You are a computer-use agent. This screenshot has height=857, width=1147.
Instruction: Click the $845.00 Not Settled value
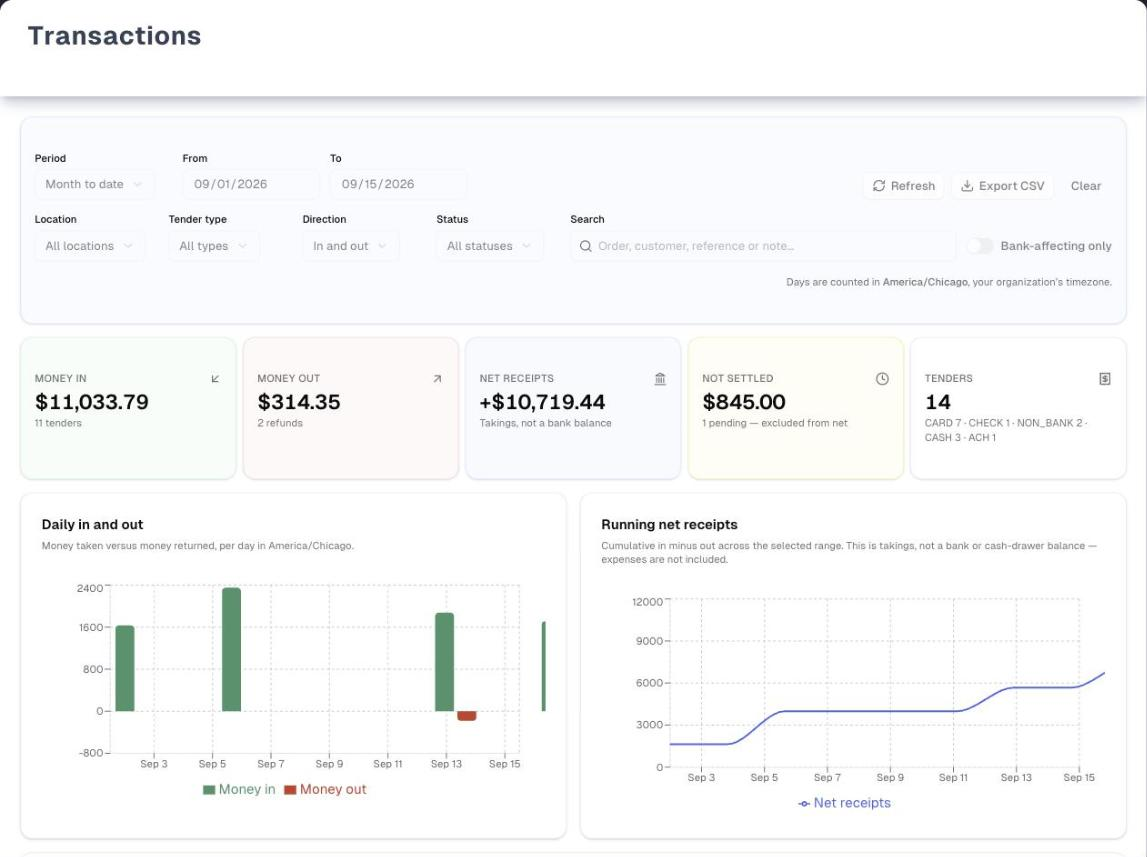(x=743, y=401)
